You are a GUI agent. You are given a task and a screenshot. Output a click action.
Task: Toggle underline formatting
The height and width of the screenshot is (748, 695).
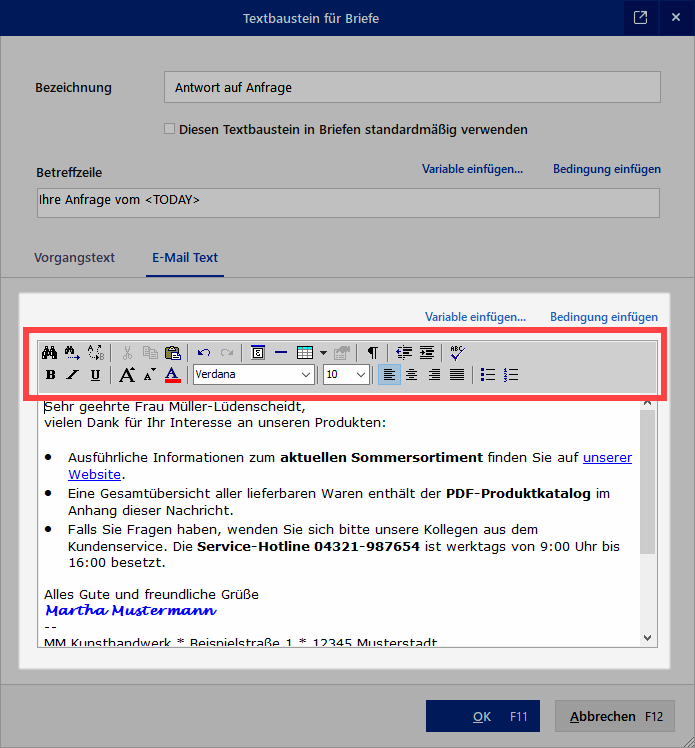[95, 375]
